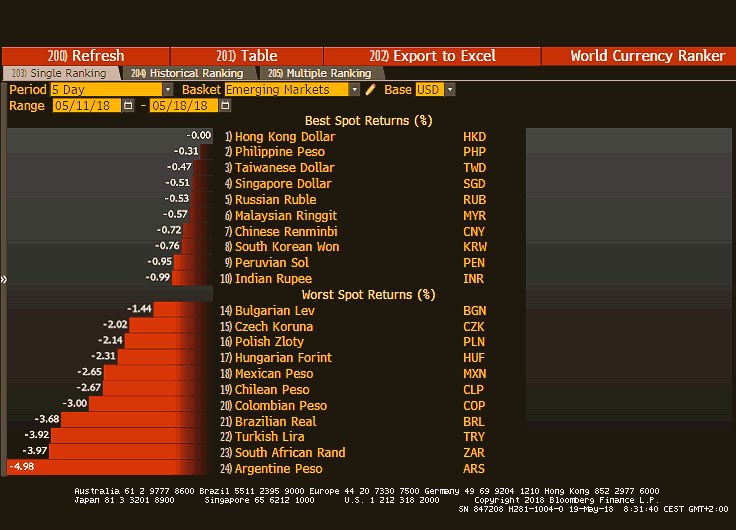Select 1) Hong Kong Dollar
736x530 pixels.
coord(280,137)
